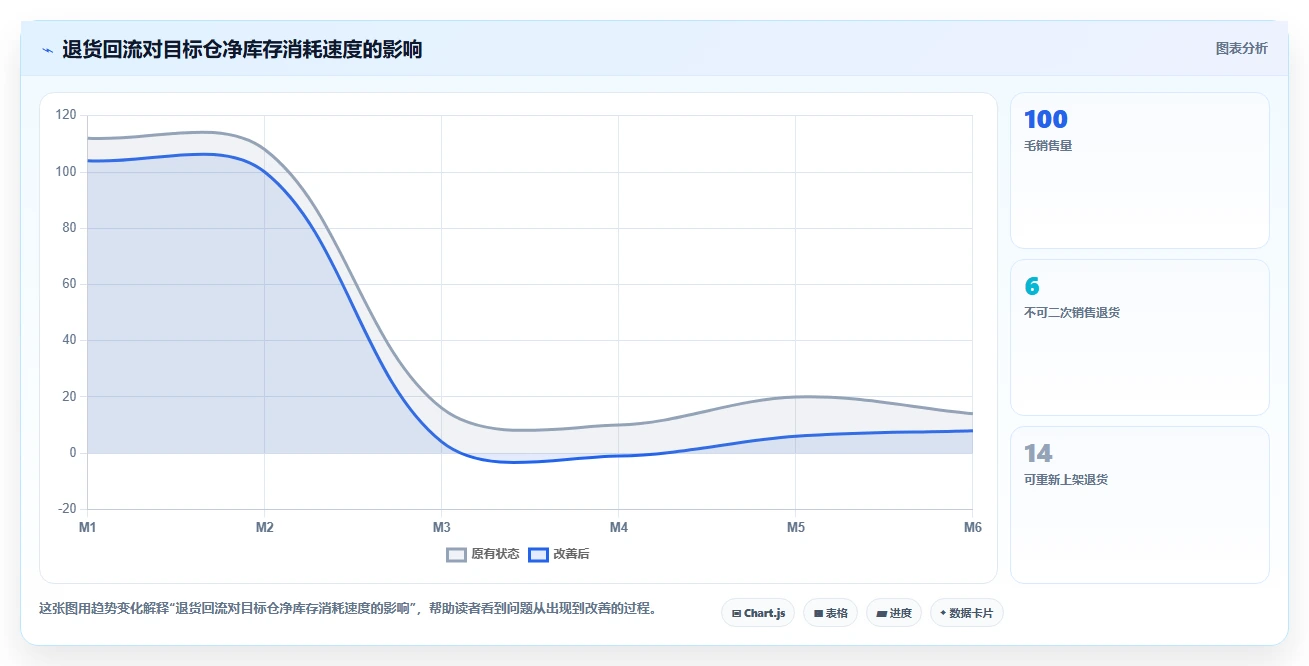Click the 20 y-axis label
The height and width of the screenshot is (666, 1309).
click(x=69, y=397)
